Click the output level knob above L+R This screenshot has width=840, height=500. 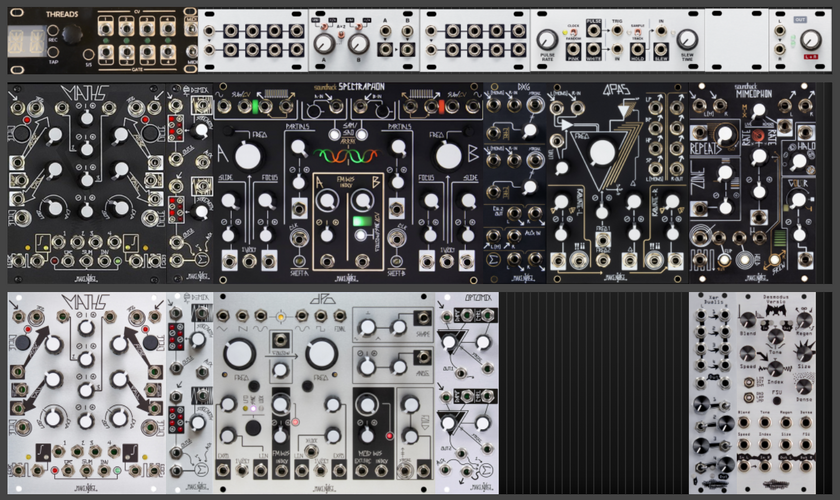pos(810,39)
